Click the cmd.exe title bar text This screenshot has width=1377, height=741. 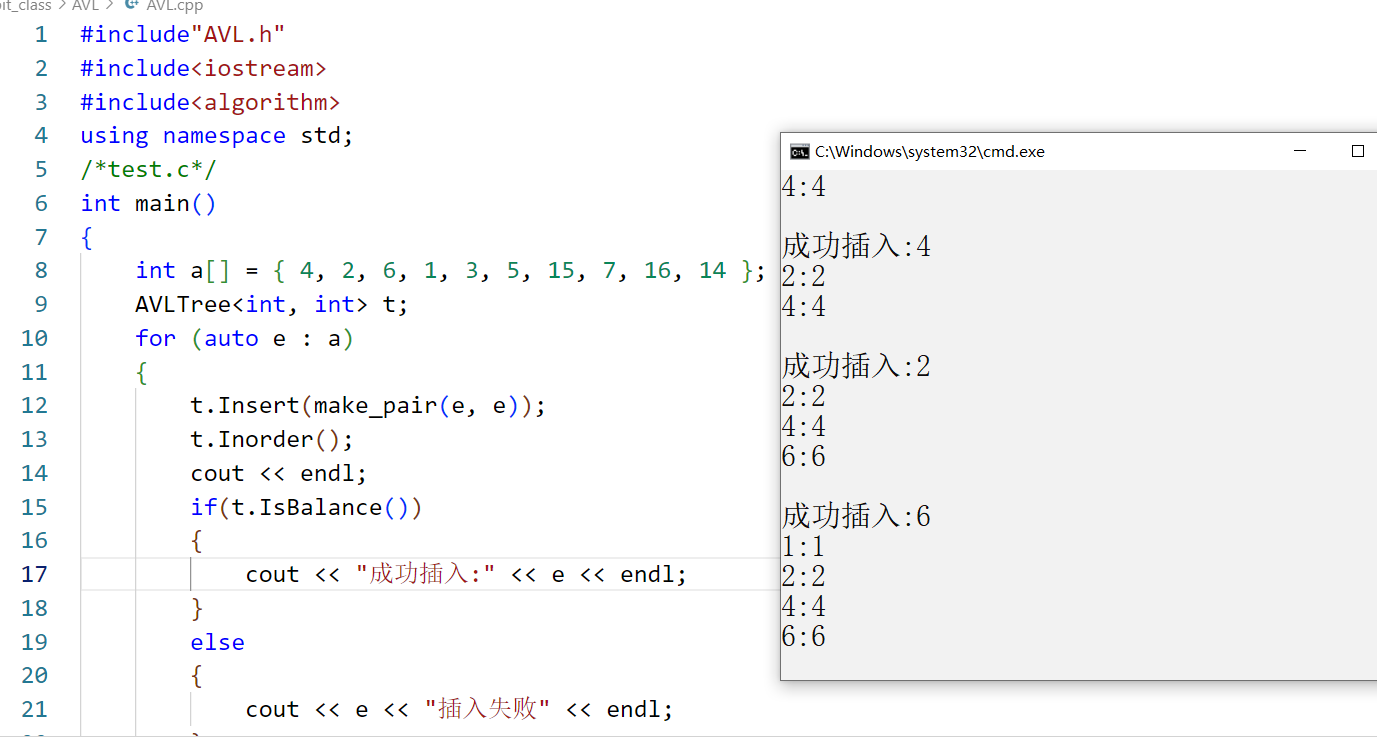(x=930, y=152)
